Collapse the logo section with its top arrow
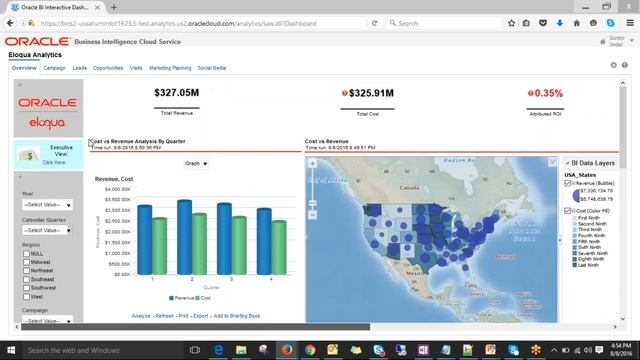Image resolution: width=640 pixels, height=360 pixels. tap(20, 85)
